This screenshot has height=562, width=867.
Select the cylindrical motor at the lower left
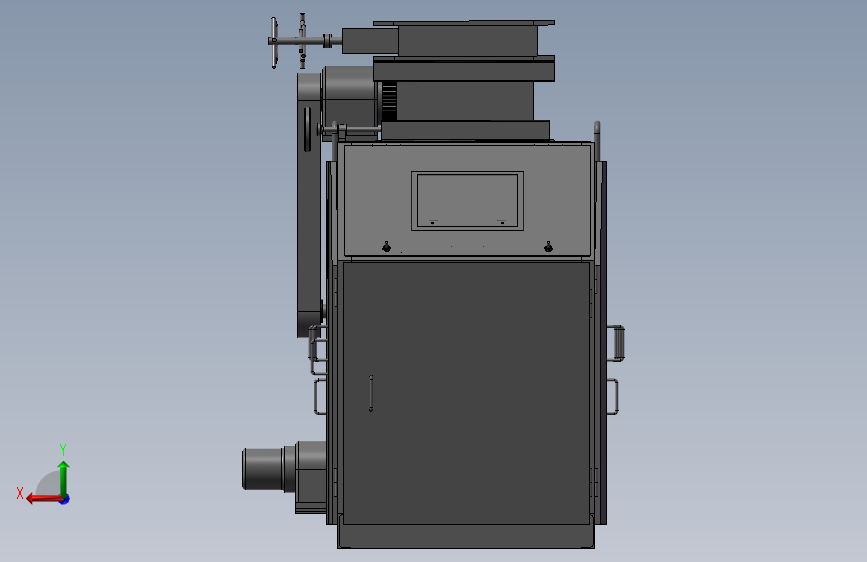[x=269, y=469]
